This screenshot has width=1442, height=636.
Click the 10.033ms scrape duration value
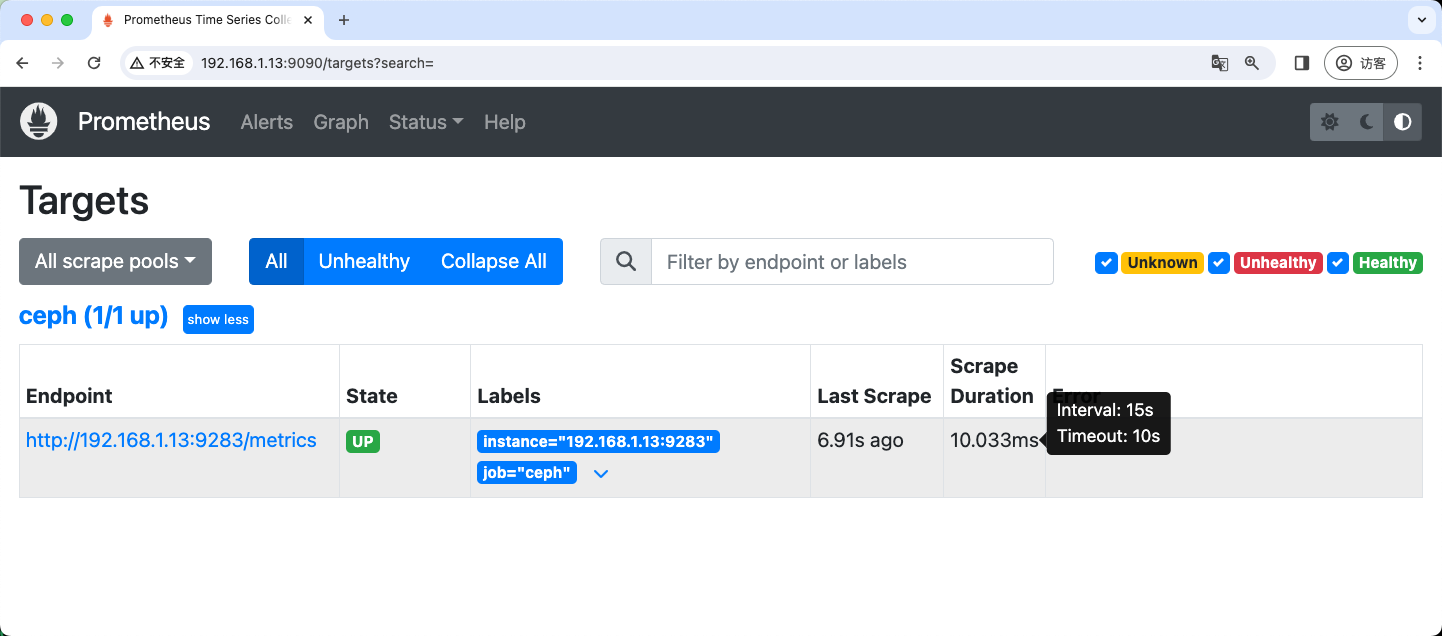point(995,440)
